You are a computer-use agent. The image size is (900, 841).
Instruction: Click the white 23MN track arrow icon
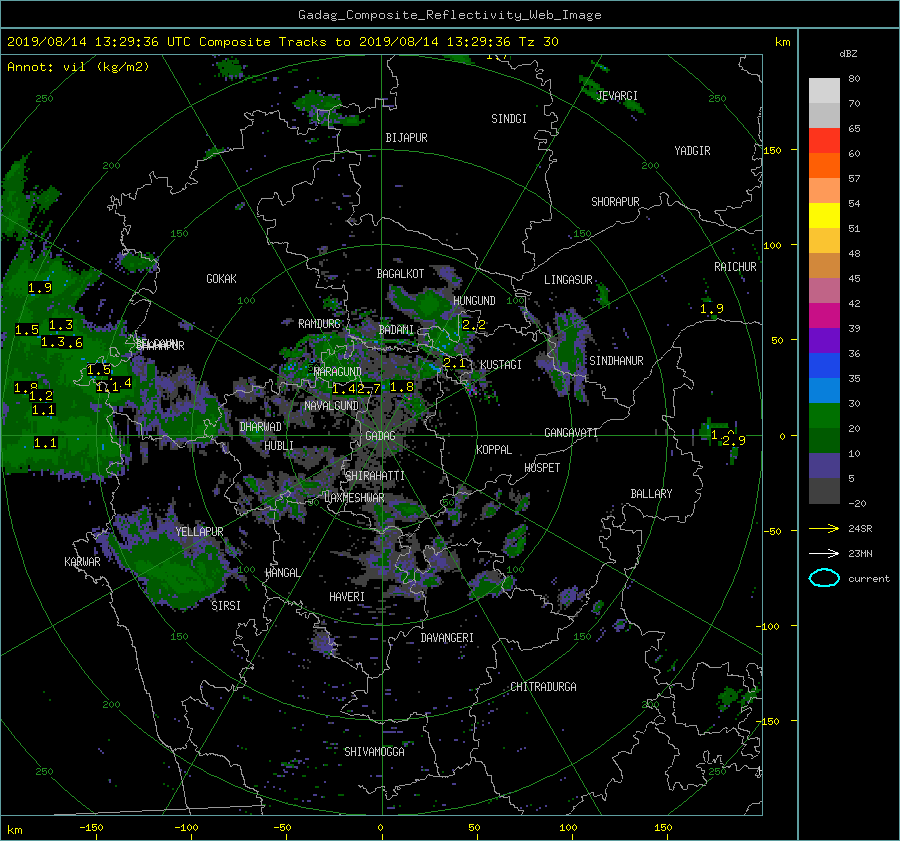(824, 553)
